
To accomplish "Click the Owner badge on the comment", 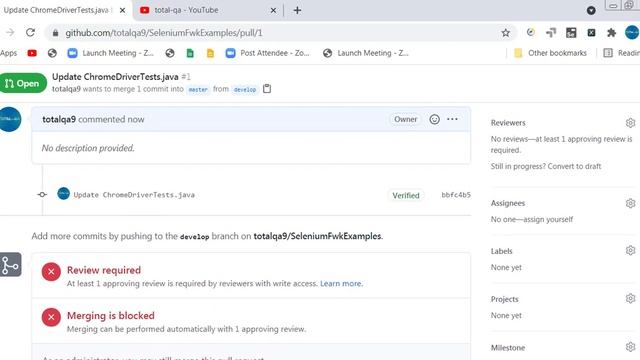I will tap(405, 119).
